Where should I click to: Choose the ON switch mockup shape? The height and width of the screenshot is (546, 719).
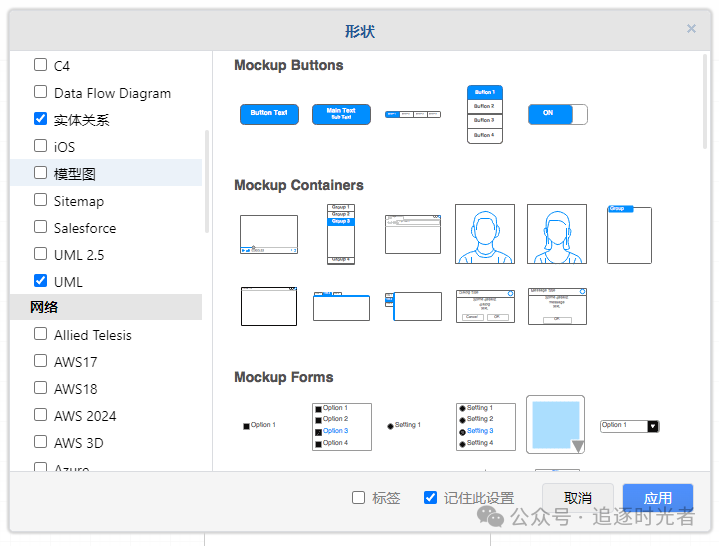tap(557, 114)
